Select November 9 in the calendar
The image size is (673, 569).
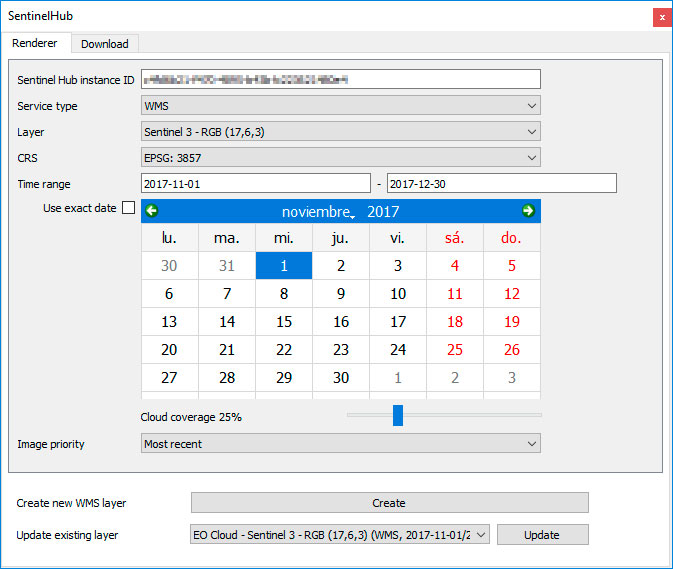pyautogui.click(x=341, y=294)
